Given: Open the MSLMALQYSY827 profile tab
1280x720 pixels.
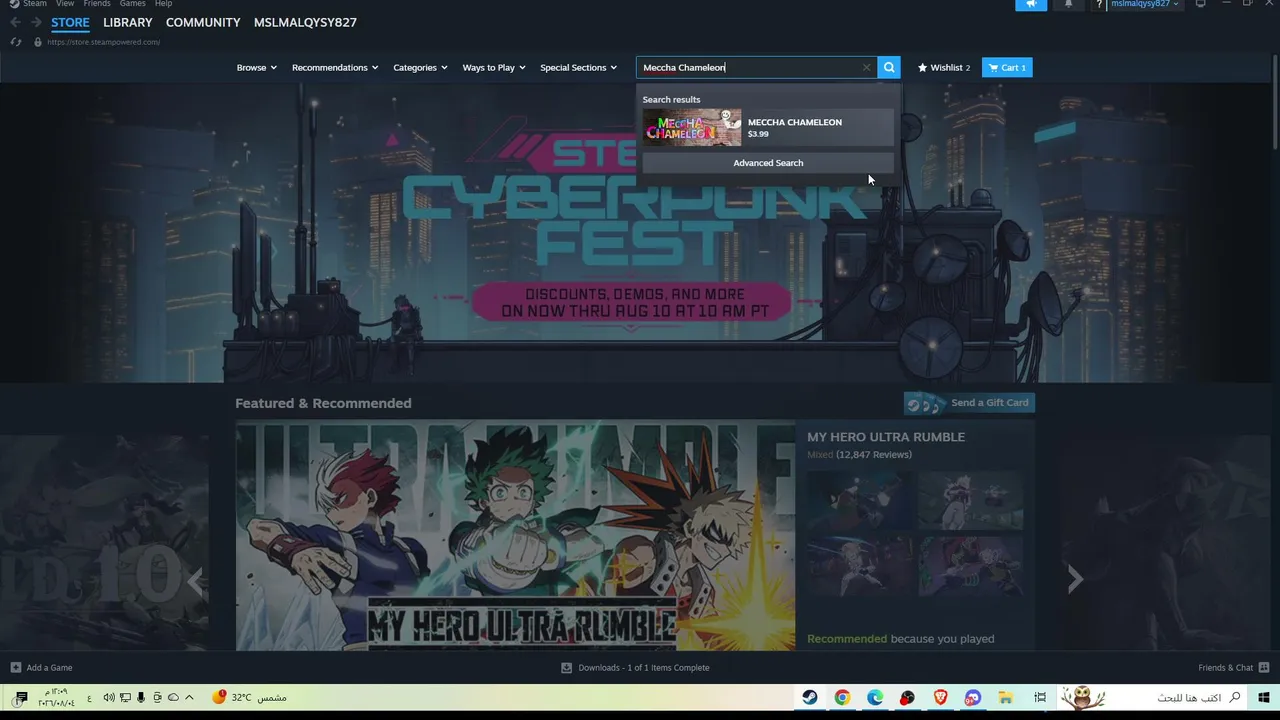Looking at the screenshot, I should click(x=305, y=22).
